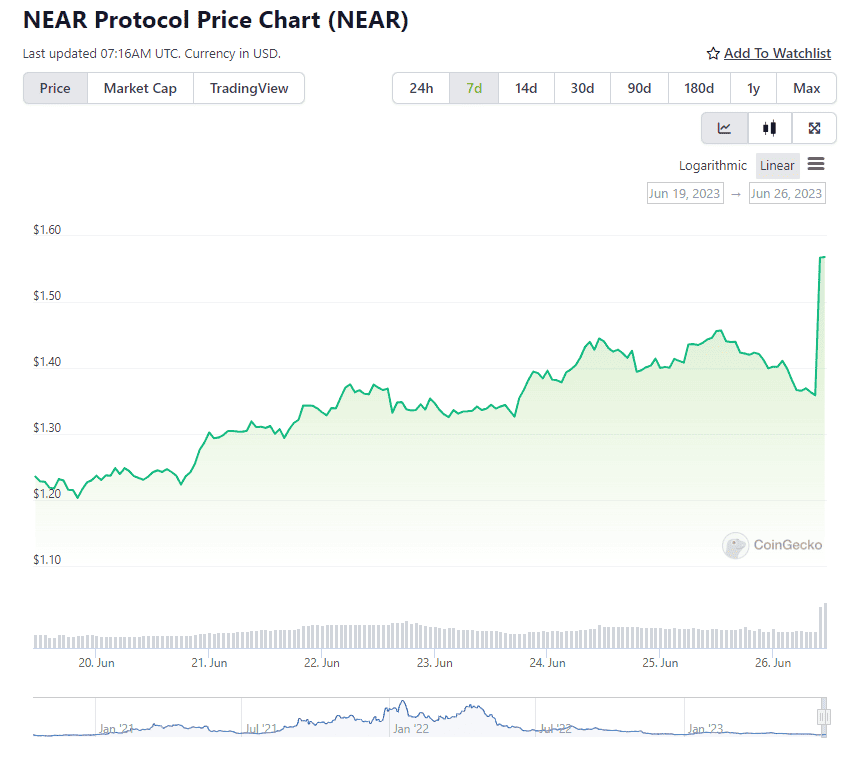Enable the 7d time range option
The image size is (852, 757).
pos(473,88)
